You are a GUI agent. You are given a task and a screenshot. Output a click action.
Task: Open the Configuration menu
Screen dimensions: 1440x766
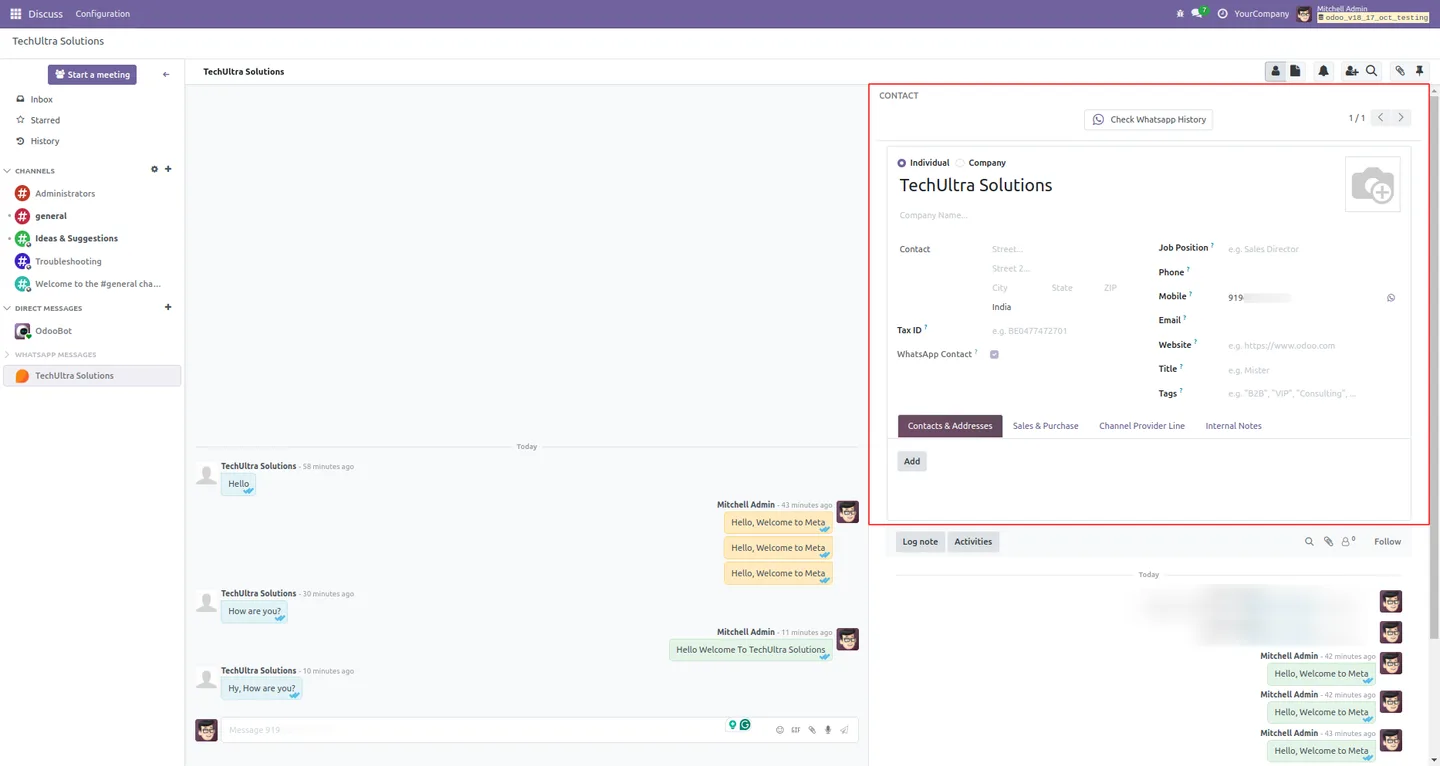point(102,14)
